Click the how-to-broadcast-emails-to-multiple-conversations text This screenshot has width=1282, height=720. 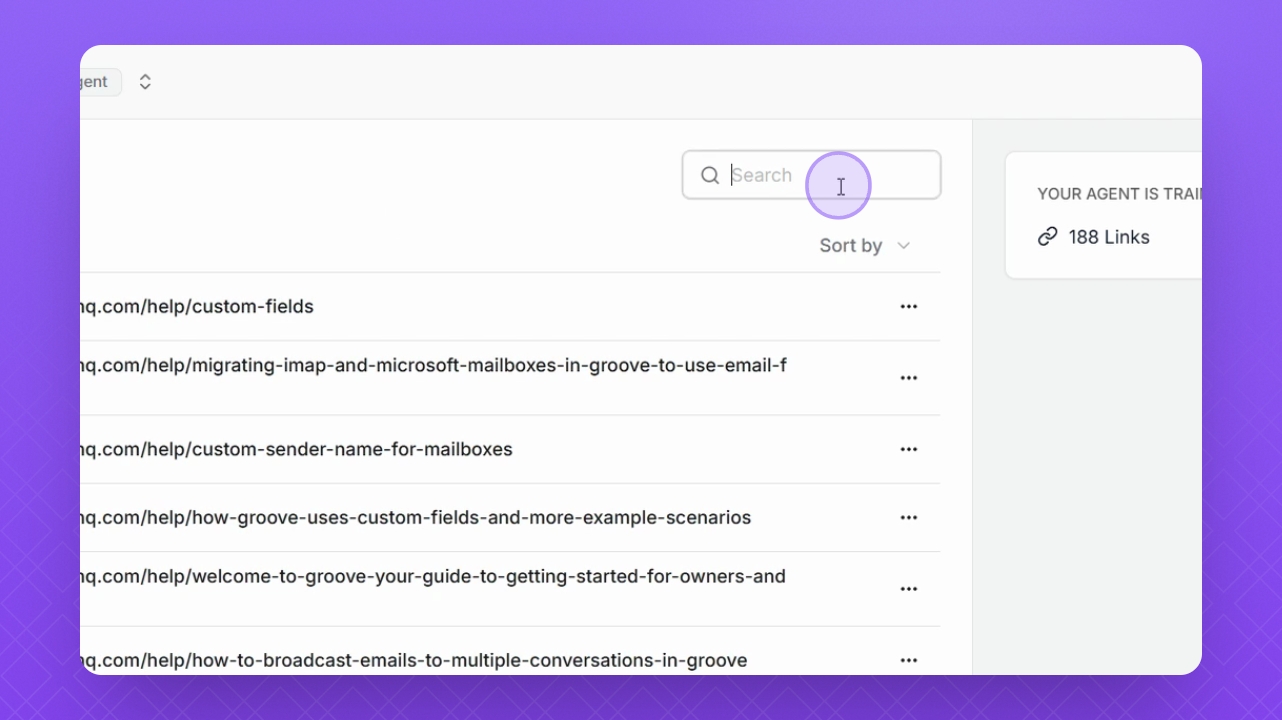tap(414, 660)
